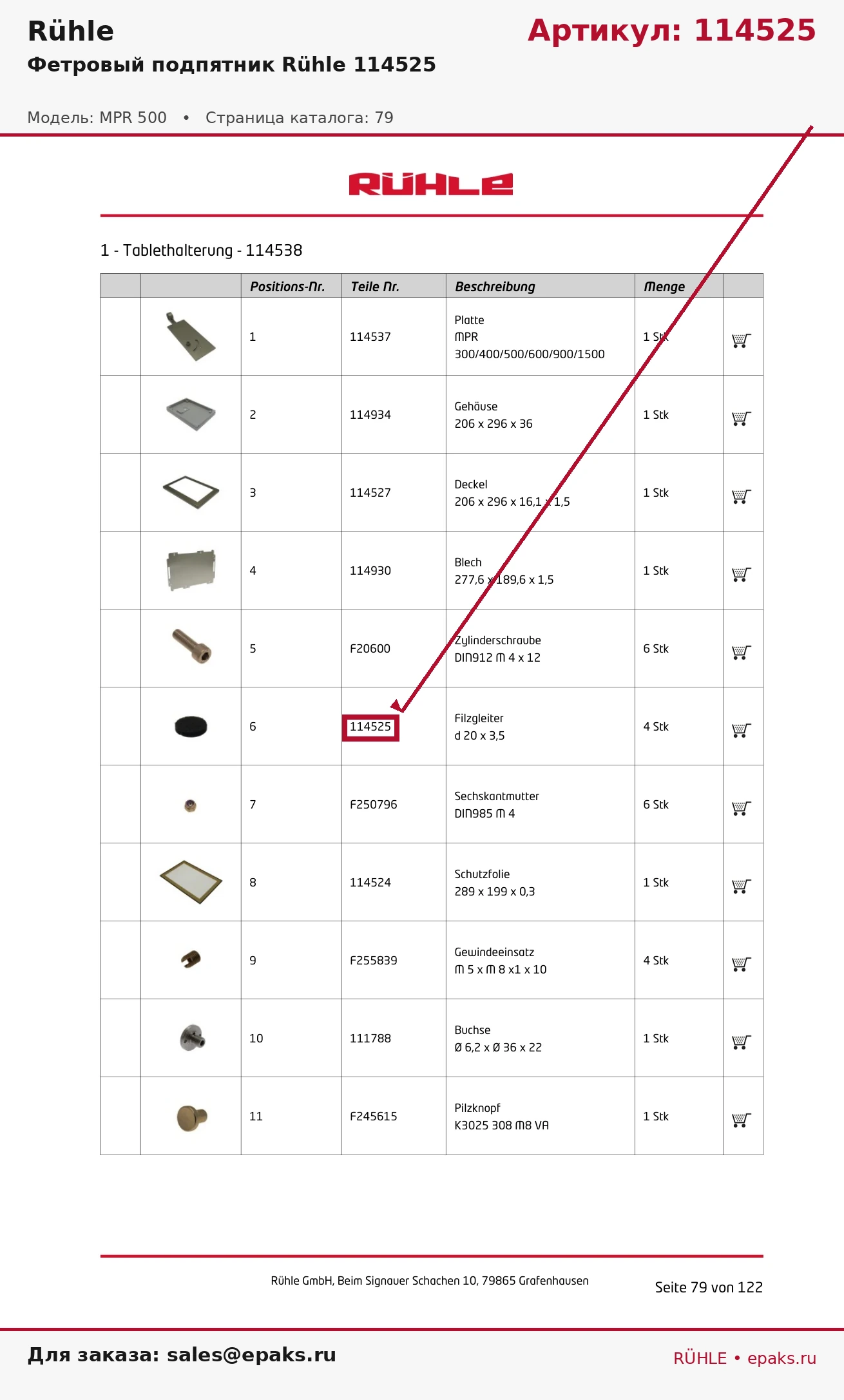Click Schutzfolie 289 x 199 x 0,3 description
Viewport: 844px width, 1400px height.
pos(495,883)
